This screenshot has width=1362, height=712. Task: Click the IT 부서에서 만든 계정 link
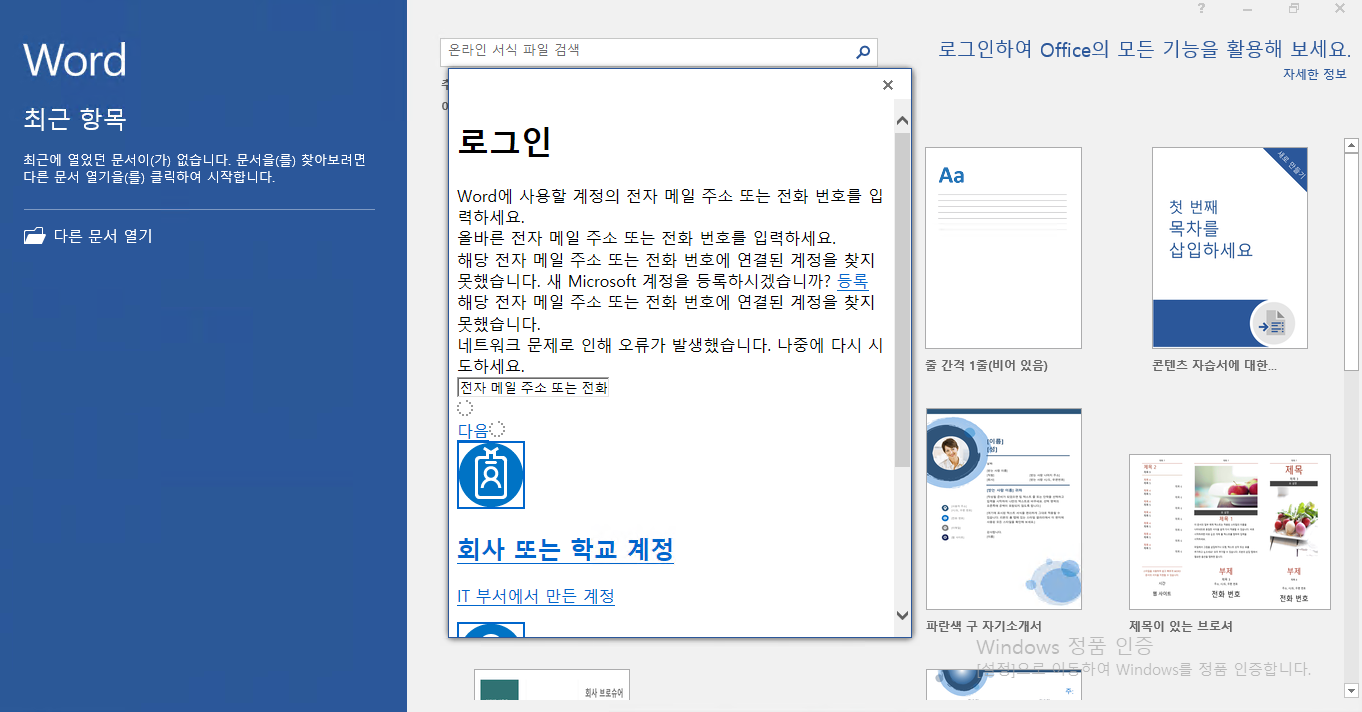(x=536, y=596)
